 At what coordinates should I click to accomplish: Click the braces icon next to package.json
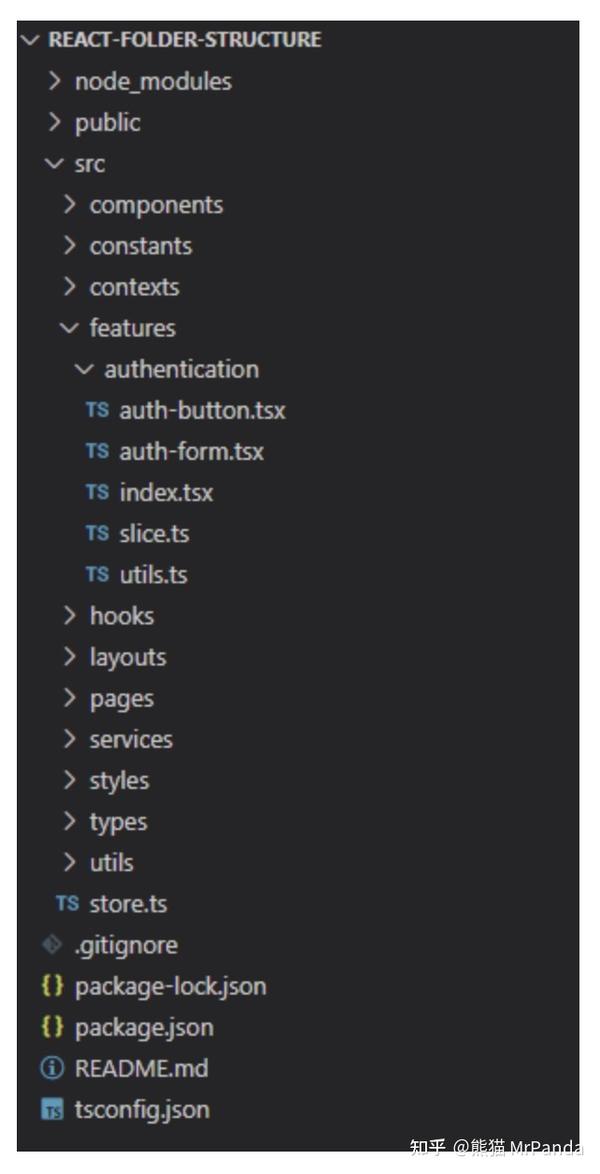tap(52, 1027)
